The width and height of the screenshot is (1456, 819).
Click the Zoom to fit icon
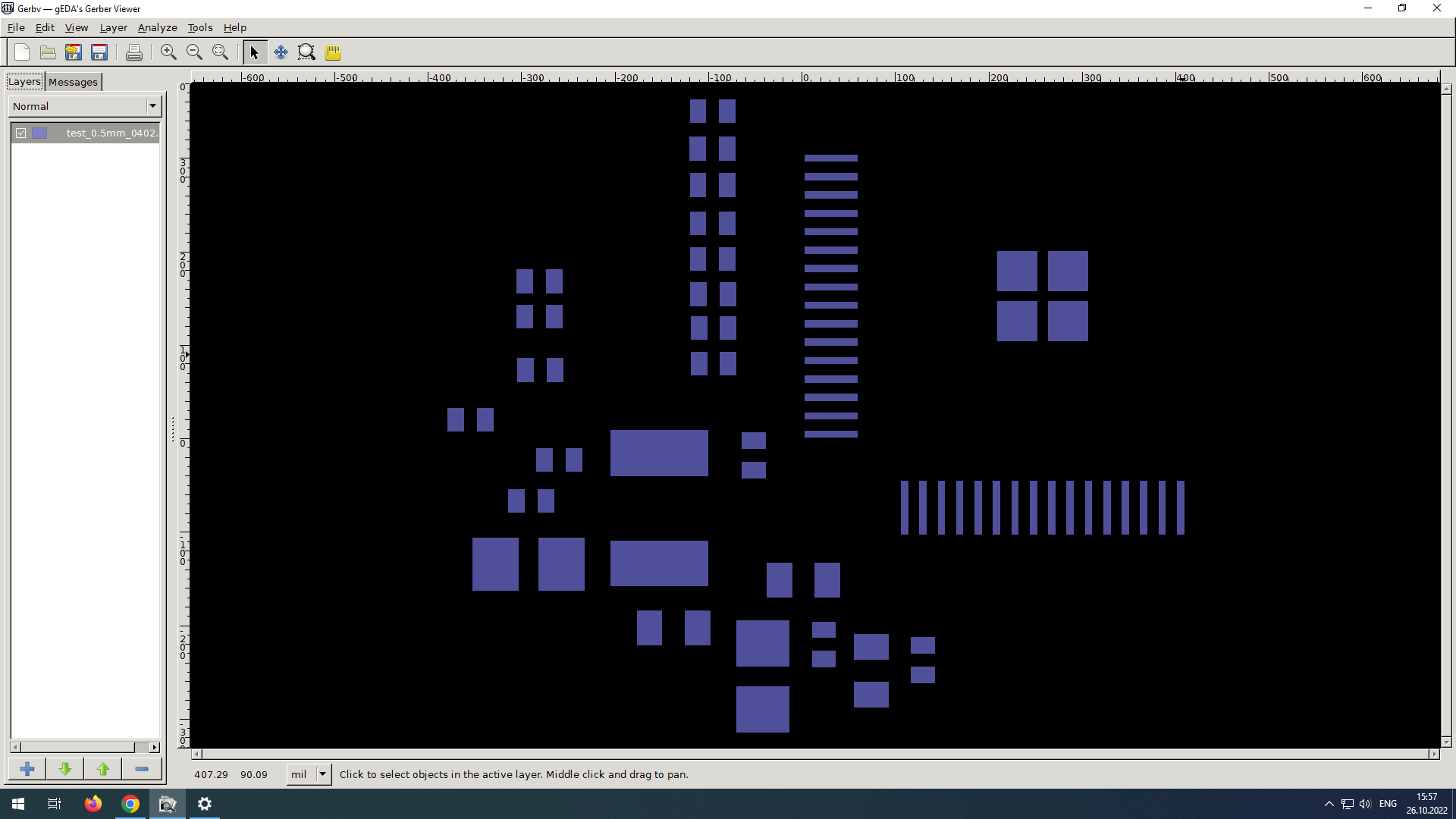click(220, 52)
